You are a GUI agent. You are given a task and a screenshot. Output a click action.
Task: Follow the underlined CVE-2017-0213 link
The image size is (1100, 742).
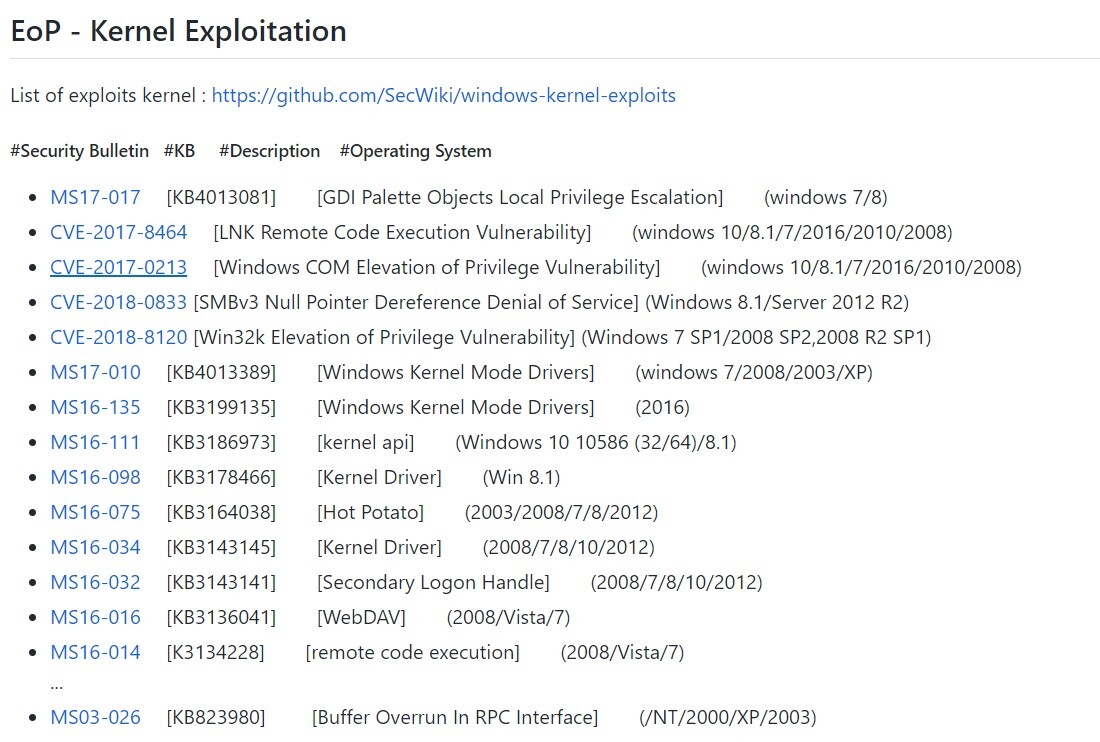point(118,268)
